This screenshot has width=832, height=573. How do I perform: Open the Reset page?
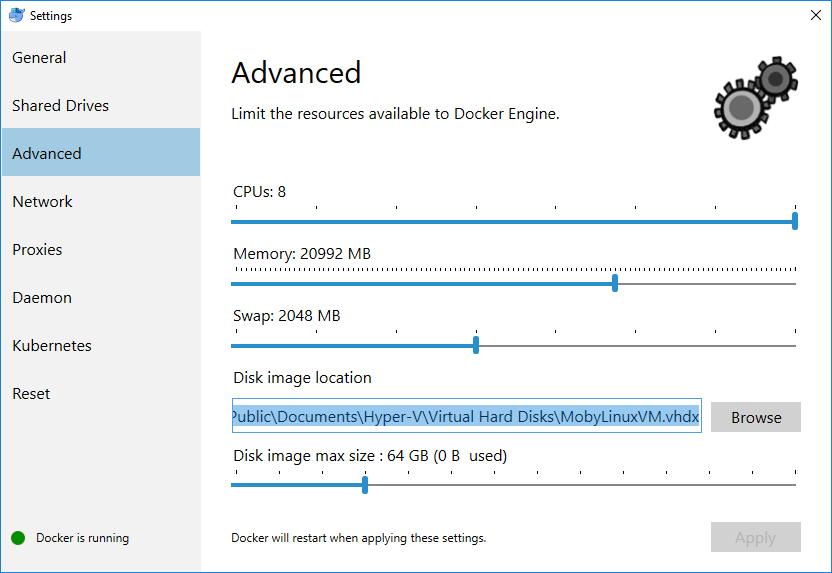(x=101, y=394)
